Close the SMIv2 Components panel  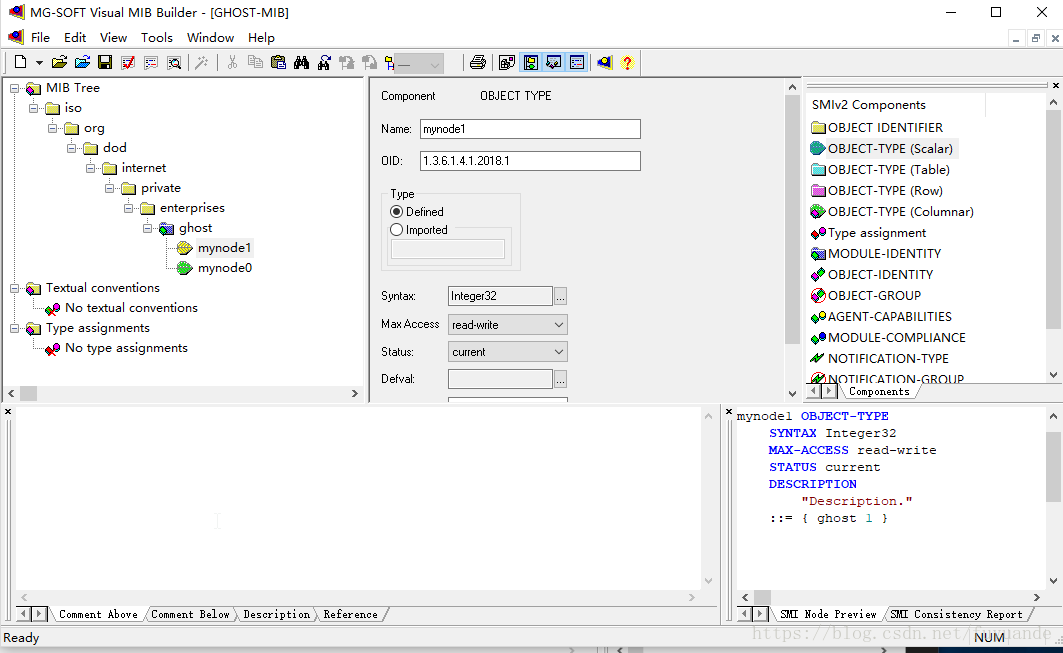click(x=1056, y=85)
